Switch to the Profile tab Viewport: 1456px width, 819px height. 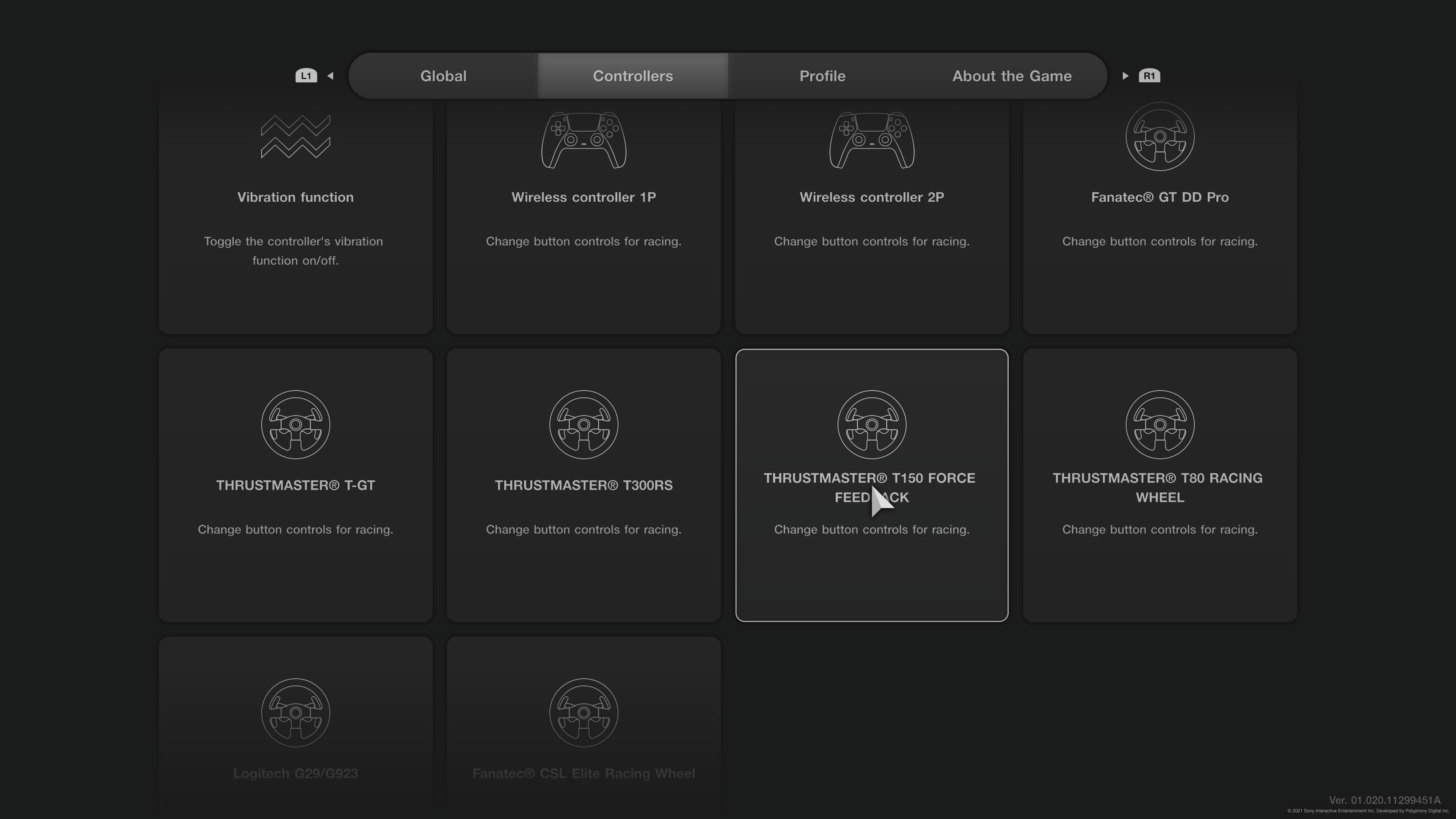(x=822, y=76)
